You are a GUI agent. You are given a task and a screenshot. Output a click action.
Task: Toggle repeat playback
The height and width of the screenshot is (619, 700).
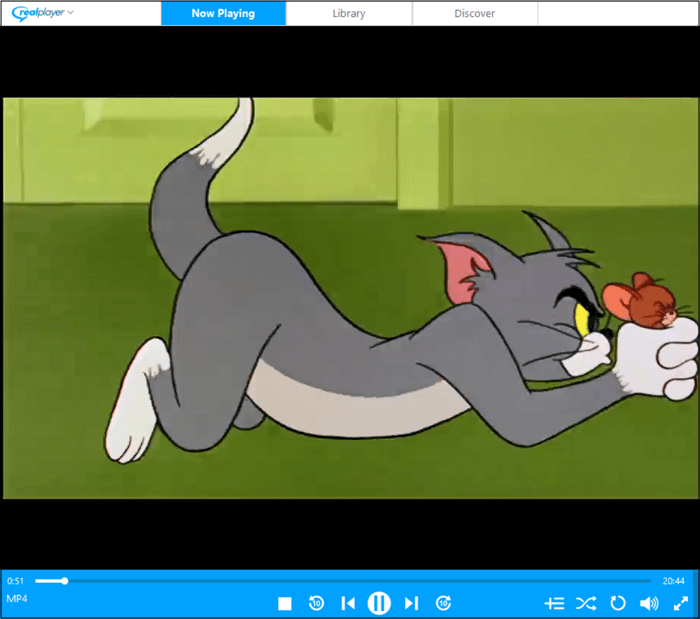[x=618, y=603]
